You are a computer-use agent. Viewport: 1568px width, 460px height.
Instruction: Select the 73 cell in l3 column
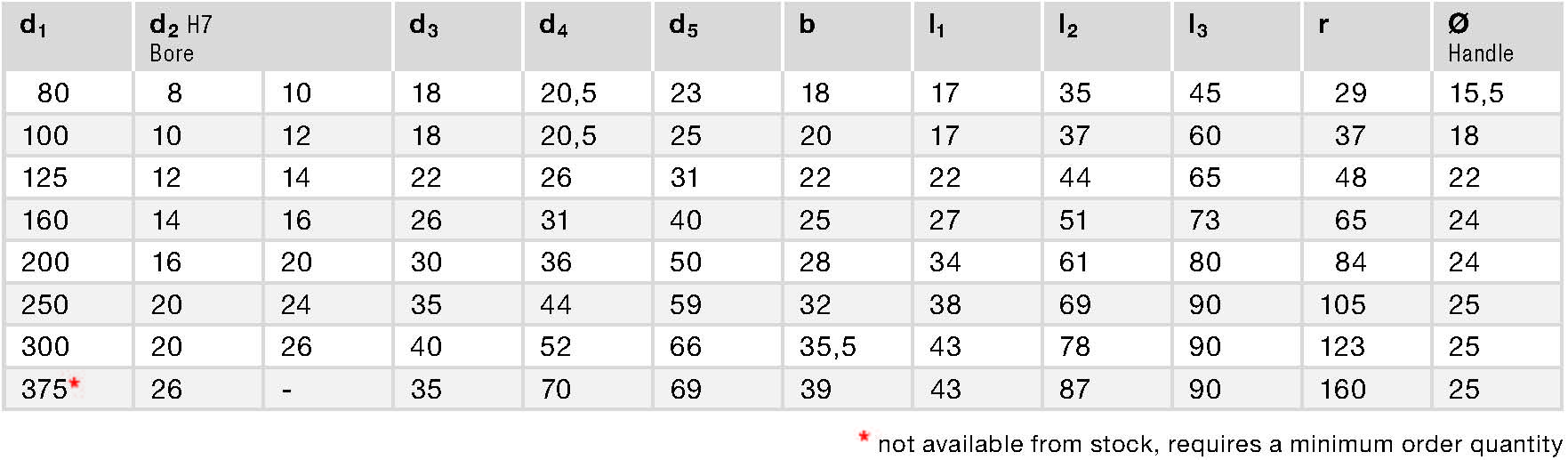click(1204, 221)
